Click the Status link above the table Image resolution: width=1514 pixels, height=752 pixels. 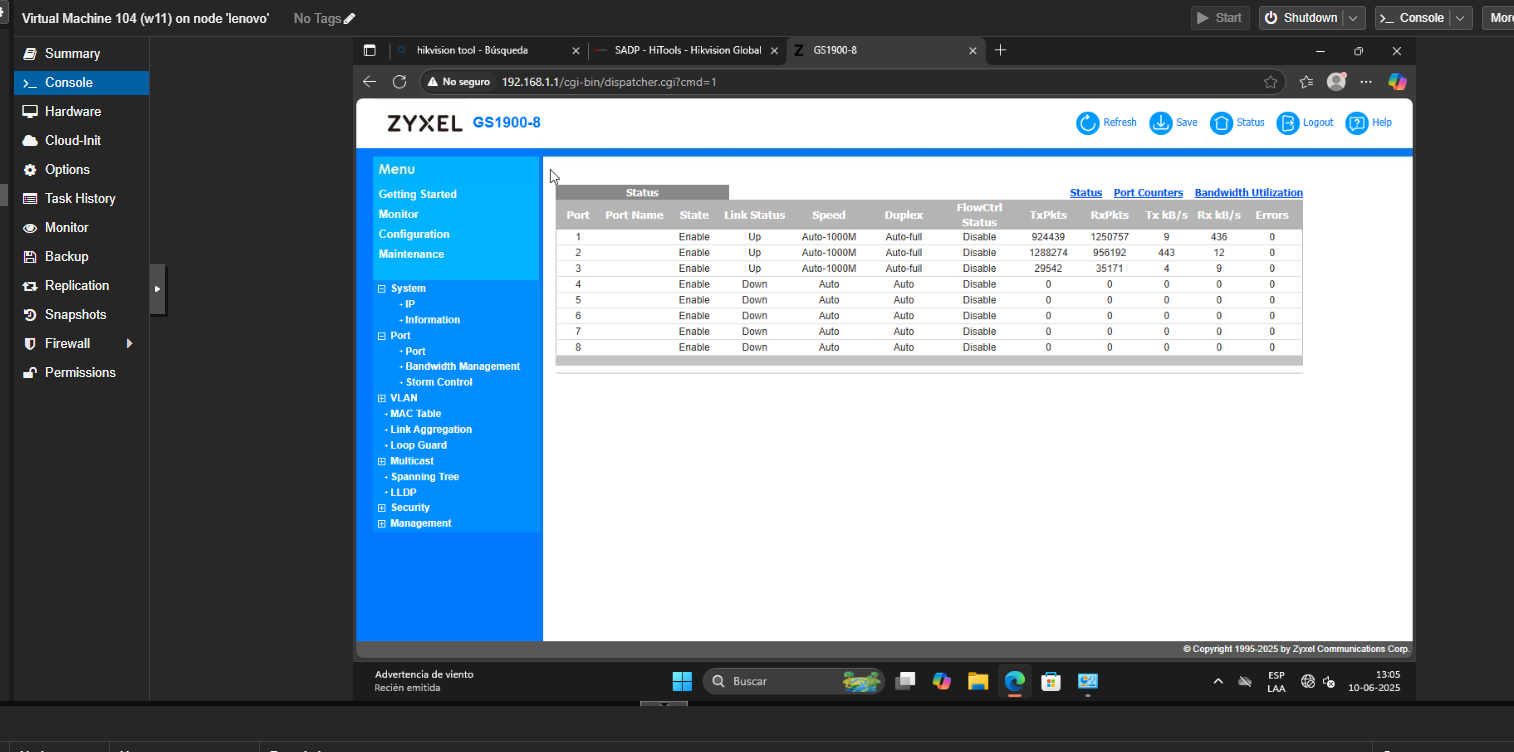(1086, 193)
